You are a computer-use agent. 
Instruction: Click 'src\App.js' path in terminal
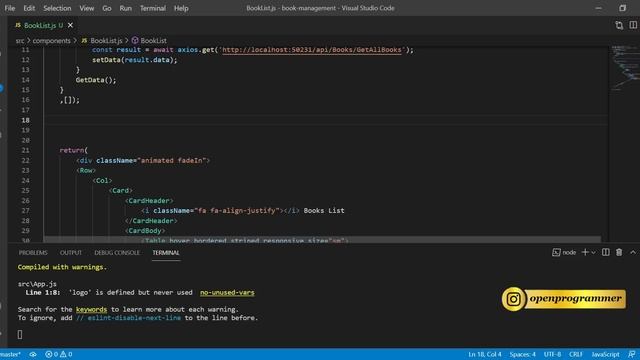point(37,284)
